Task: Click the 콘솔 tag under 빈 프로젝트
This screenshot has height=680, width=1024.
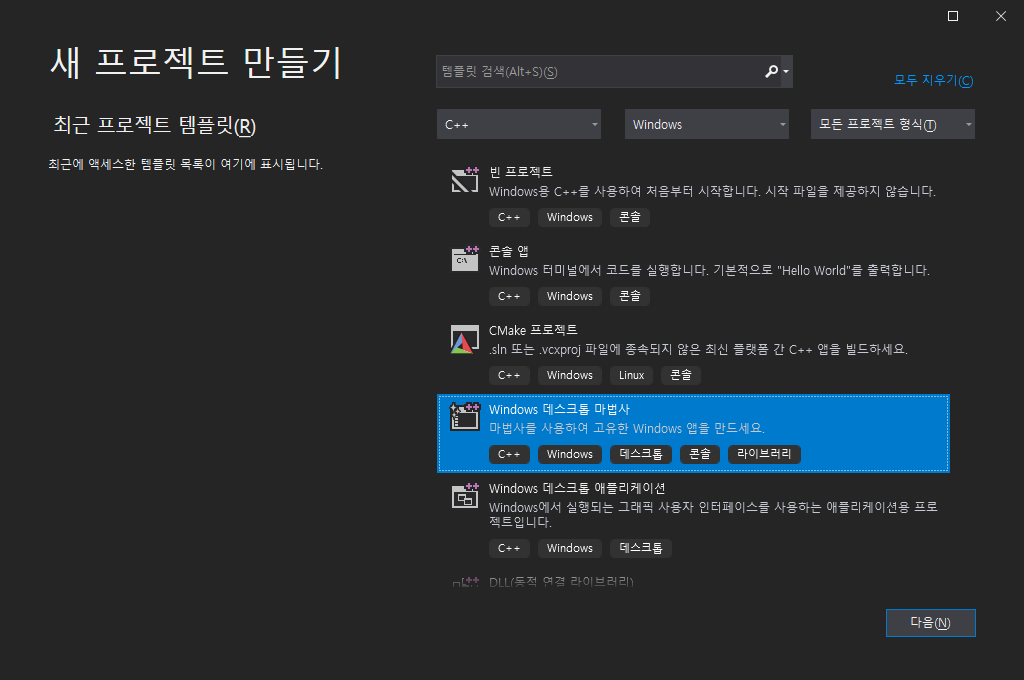Action: pyautogui.click(x=630, y=218)
